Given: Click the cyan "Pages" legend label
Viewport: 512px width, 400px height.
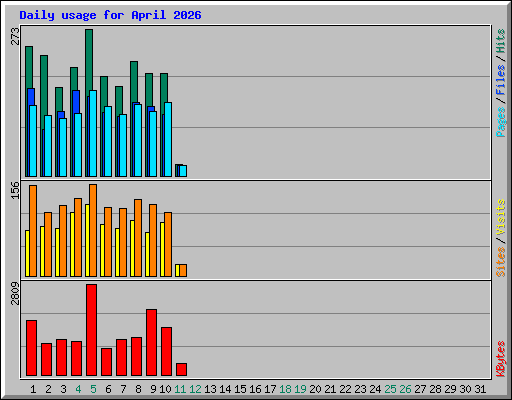Looking at the screenshot, I should coord(500,122).
